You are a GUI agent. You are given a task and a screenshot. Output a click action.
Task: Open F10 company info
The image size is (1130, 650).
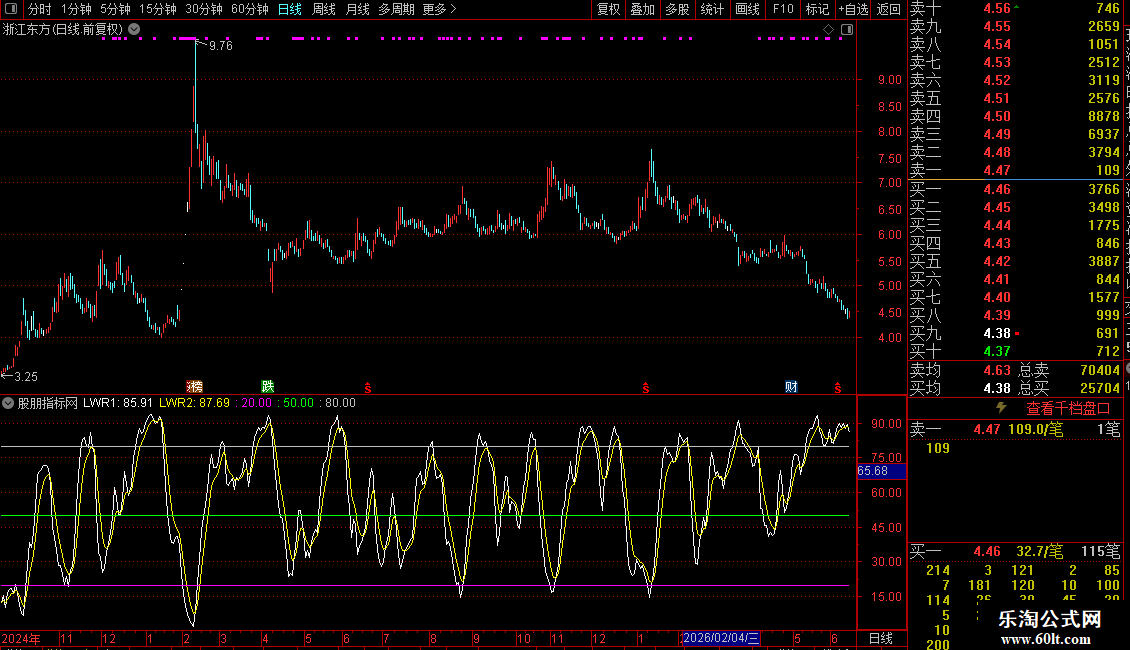click(x=783, y=9)
